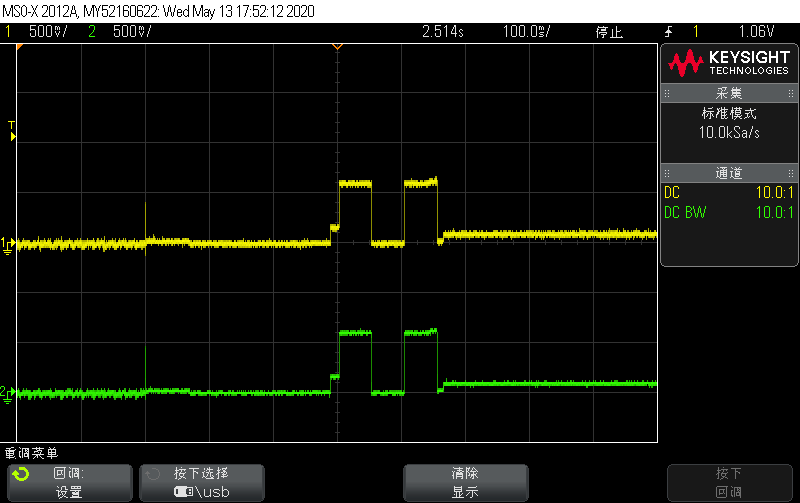Viewport: 800px width, 503px height.
Task: Click the 停止 run status indicator
Action: 609,32
